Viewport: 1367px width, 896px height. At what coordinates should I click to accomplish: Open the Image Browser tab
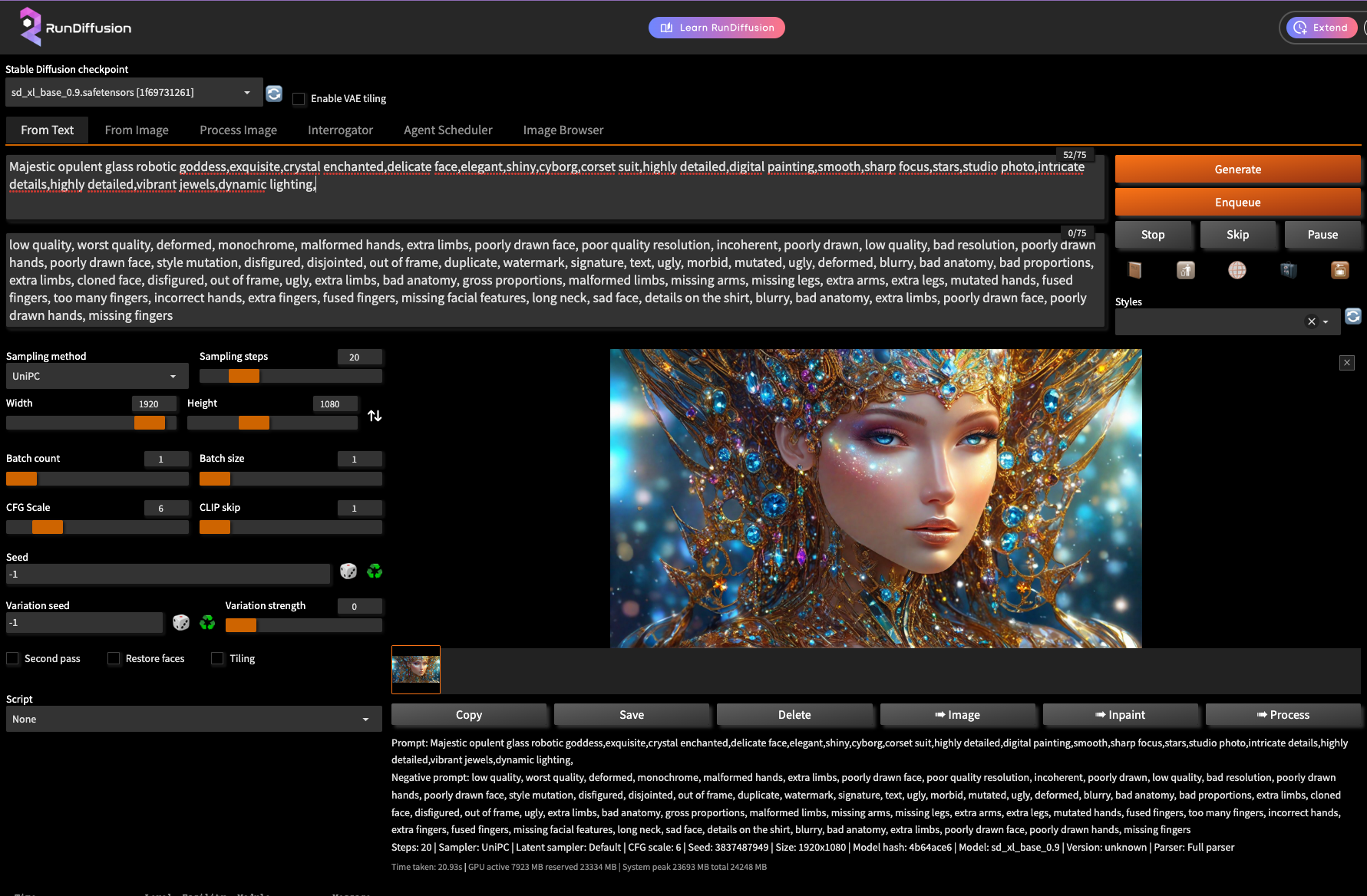(563, 130)
